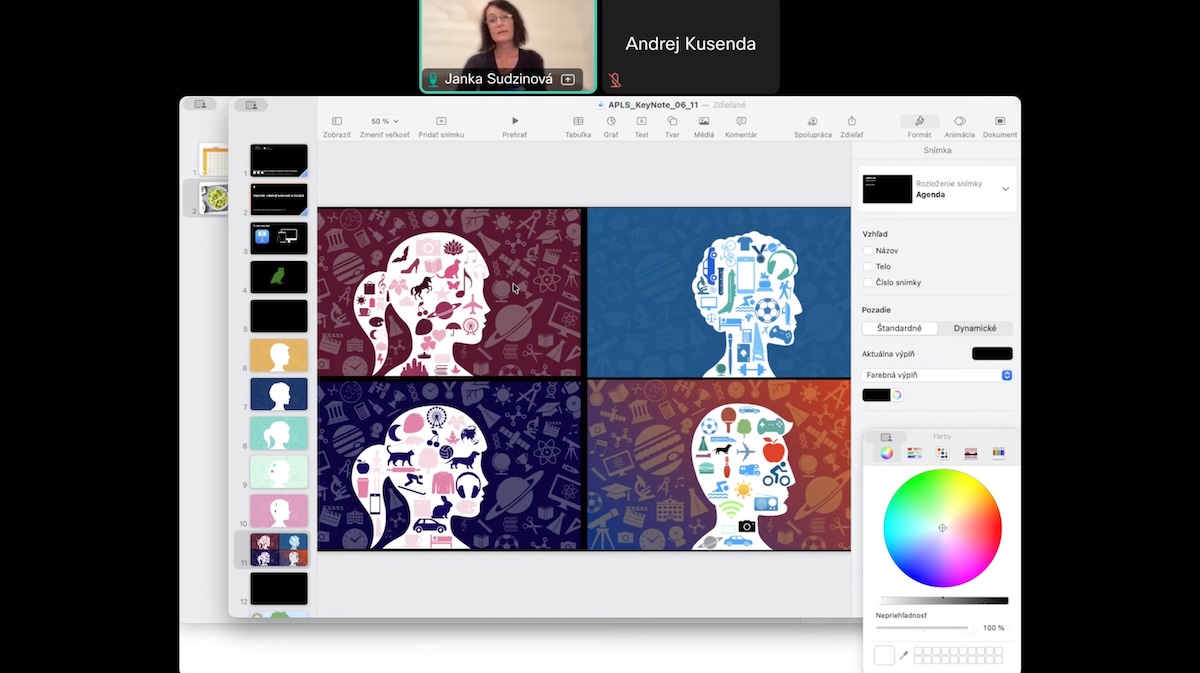The width and height of the screenshot is (1200, 673).
Task: Select slide 2 in background window navigator
Action: [x=213, y=198]
